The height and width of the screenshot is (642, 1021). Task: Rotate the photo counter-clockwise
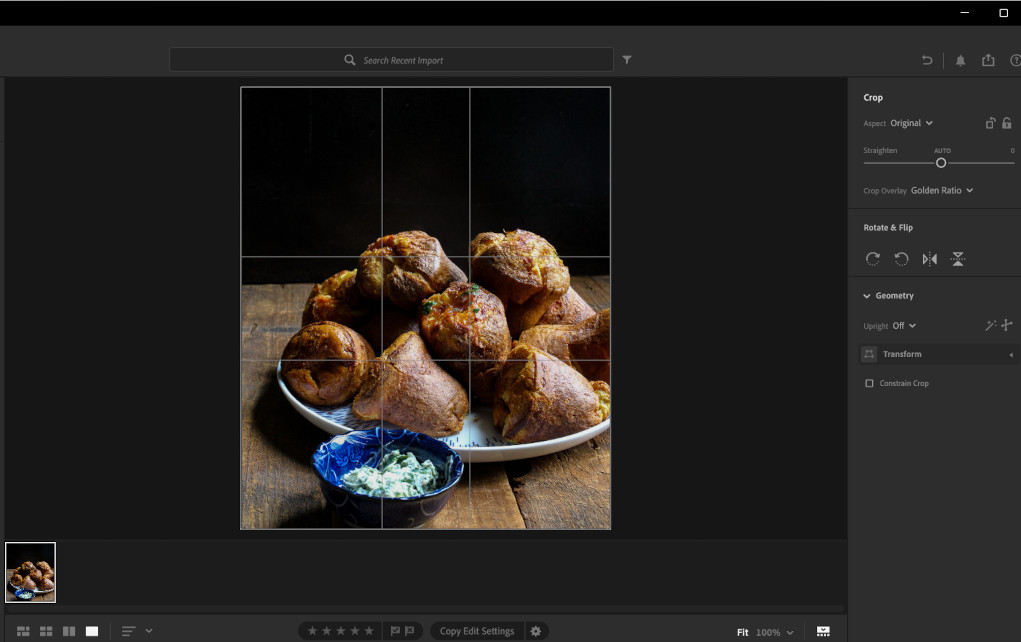click(901, 259)
